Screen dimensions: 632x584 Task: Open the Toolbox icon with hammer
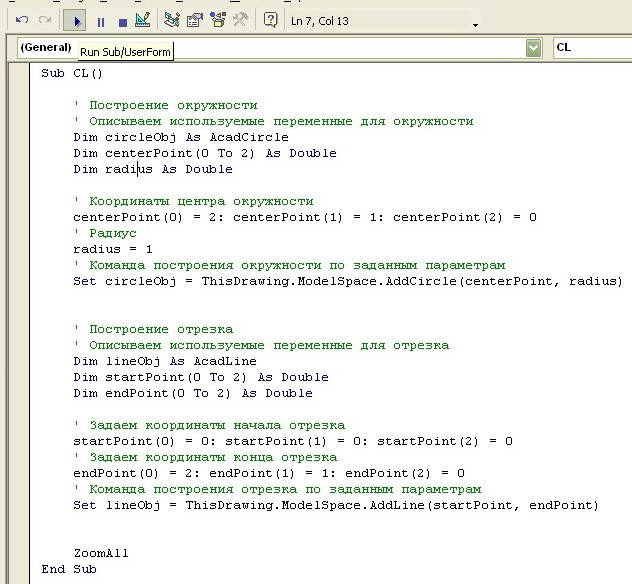[x=239, y=19]
